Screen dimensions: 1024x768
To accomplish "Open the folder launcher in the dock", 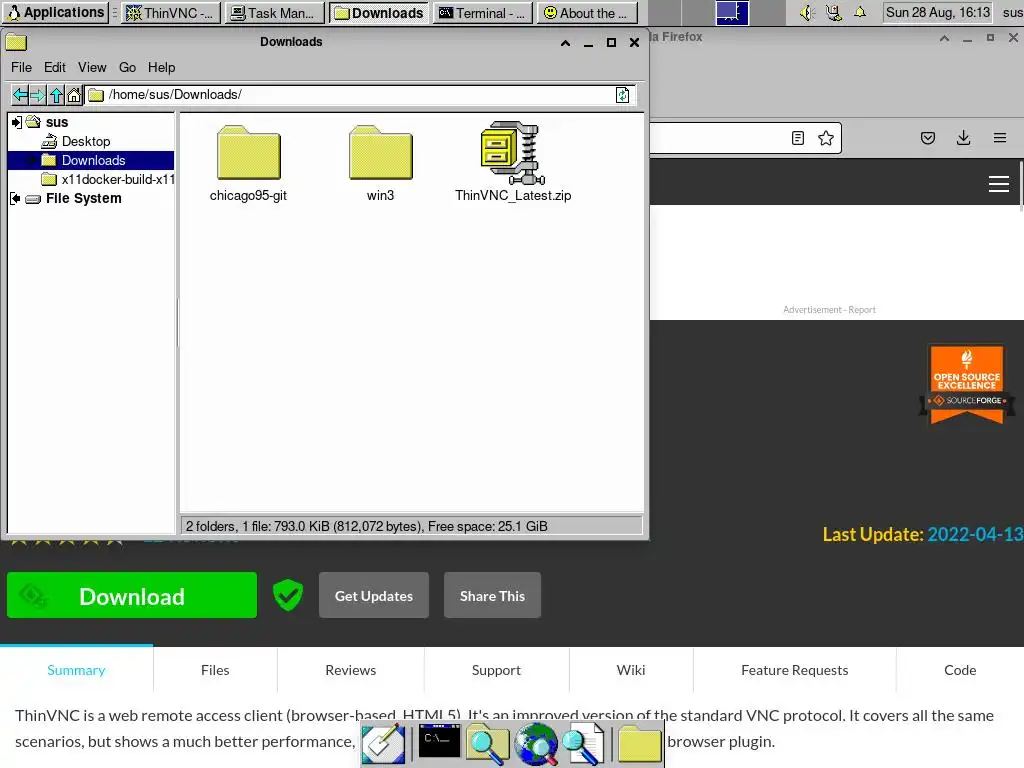I will click(639, 744).
